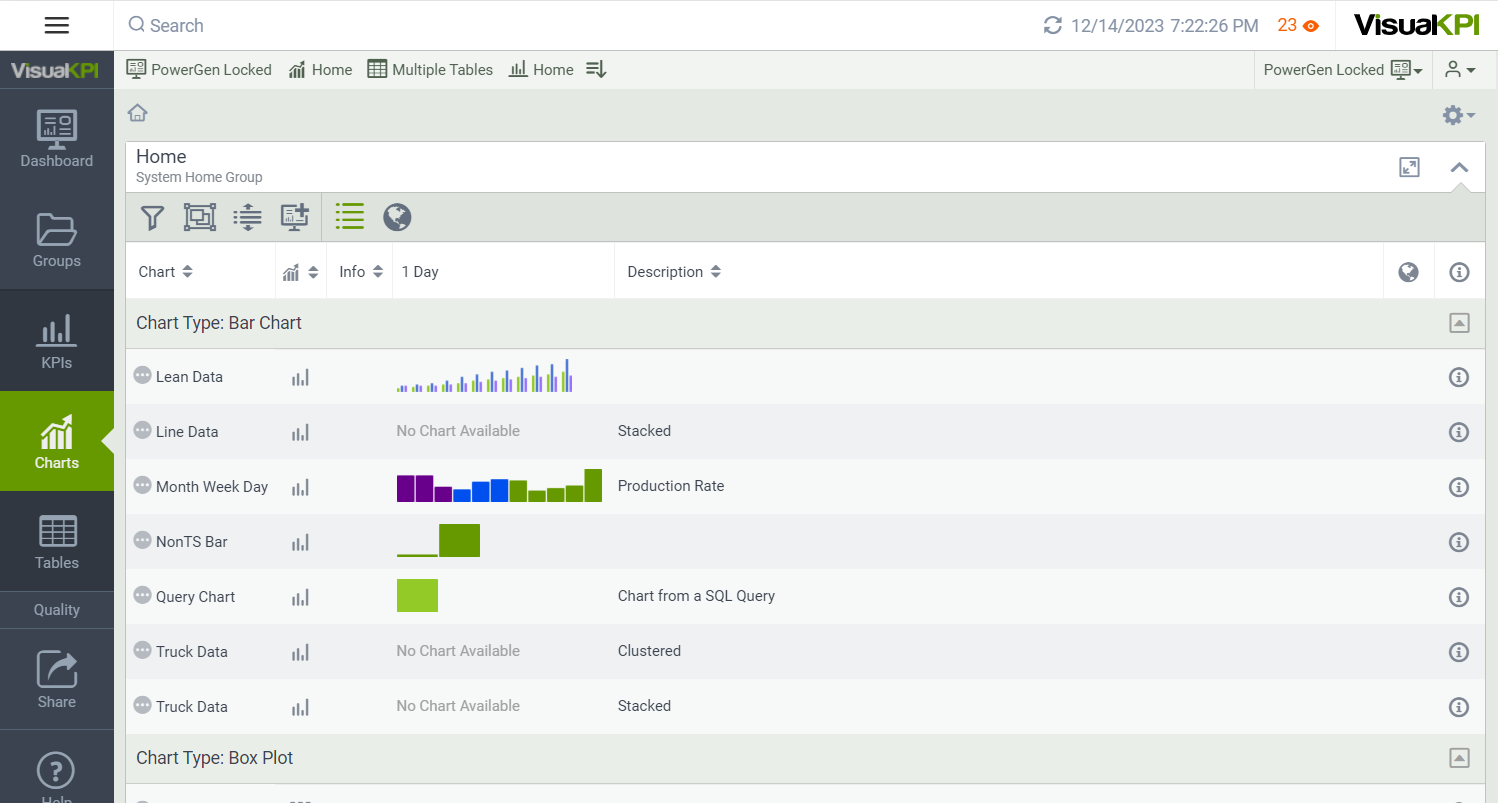Screen dimensions: 1498x803
Task: Open the Month Week Day chart
Action: (x=212, y=487)
